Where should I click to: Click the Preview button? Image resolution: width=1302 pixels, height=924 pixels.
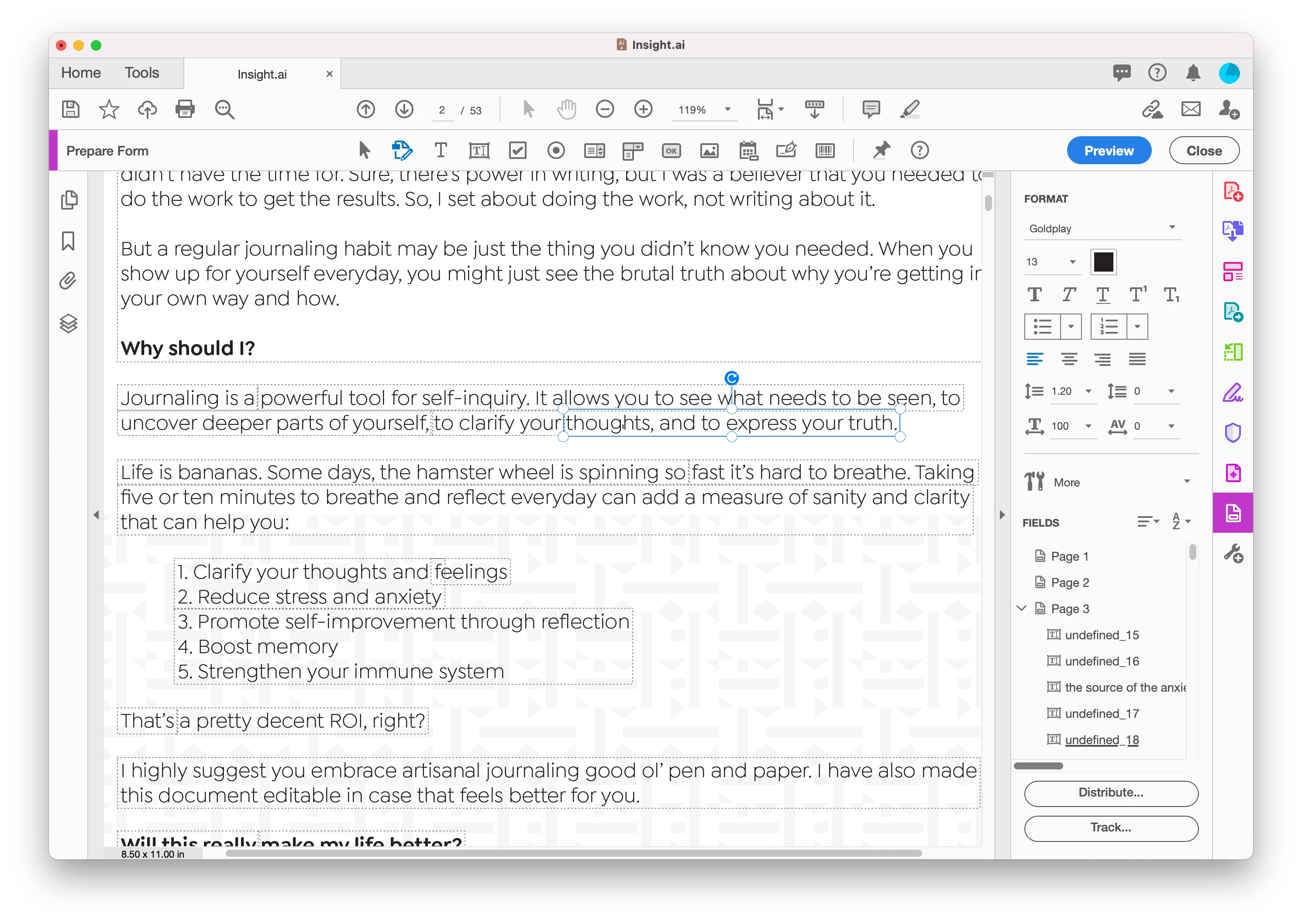(x=1108, y=151)
